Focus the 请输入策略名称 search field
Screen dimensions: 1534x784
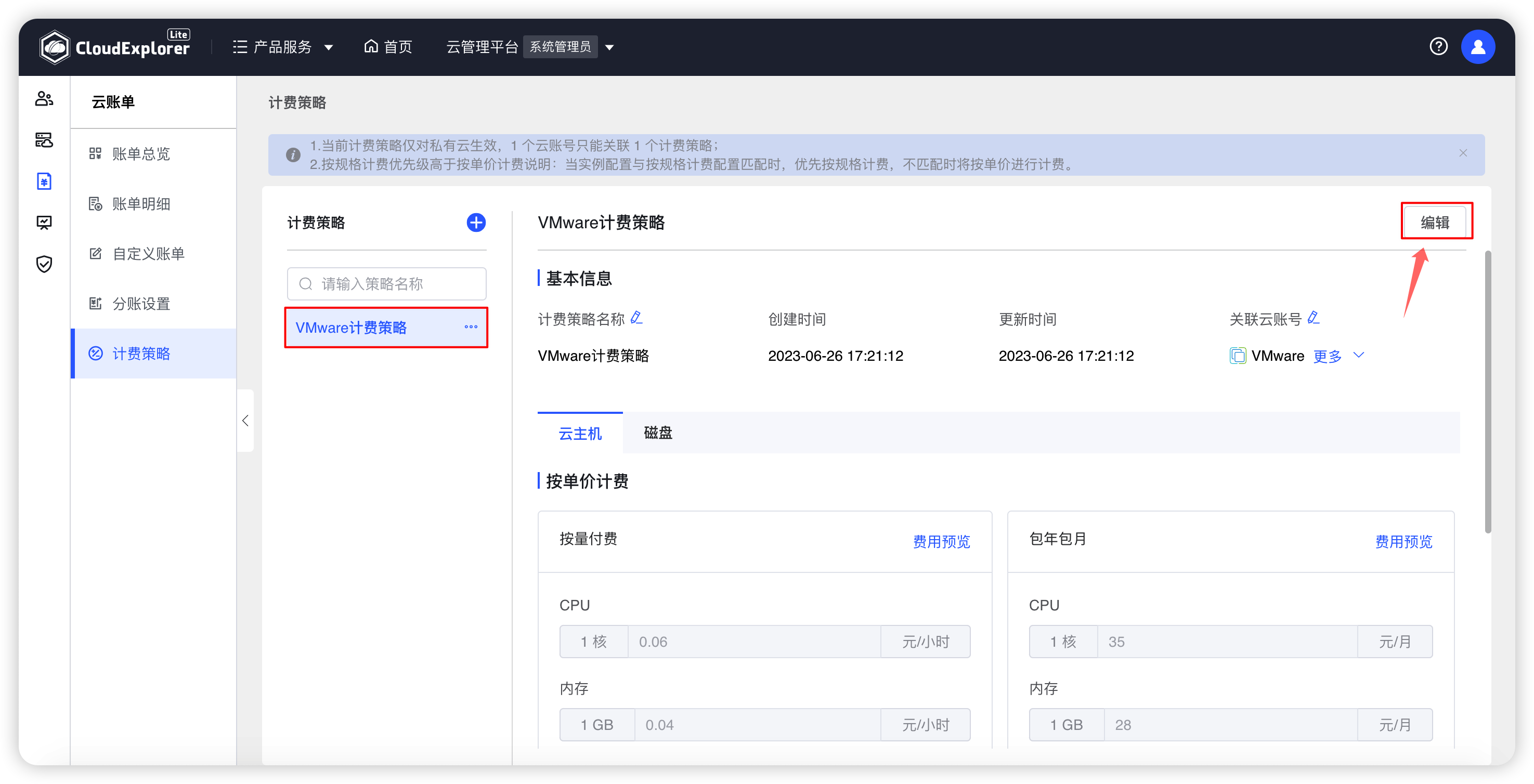pos(386,284)
